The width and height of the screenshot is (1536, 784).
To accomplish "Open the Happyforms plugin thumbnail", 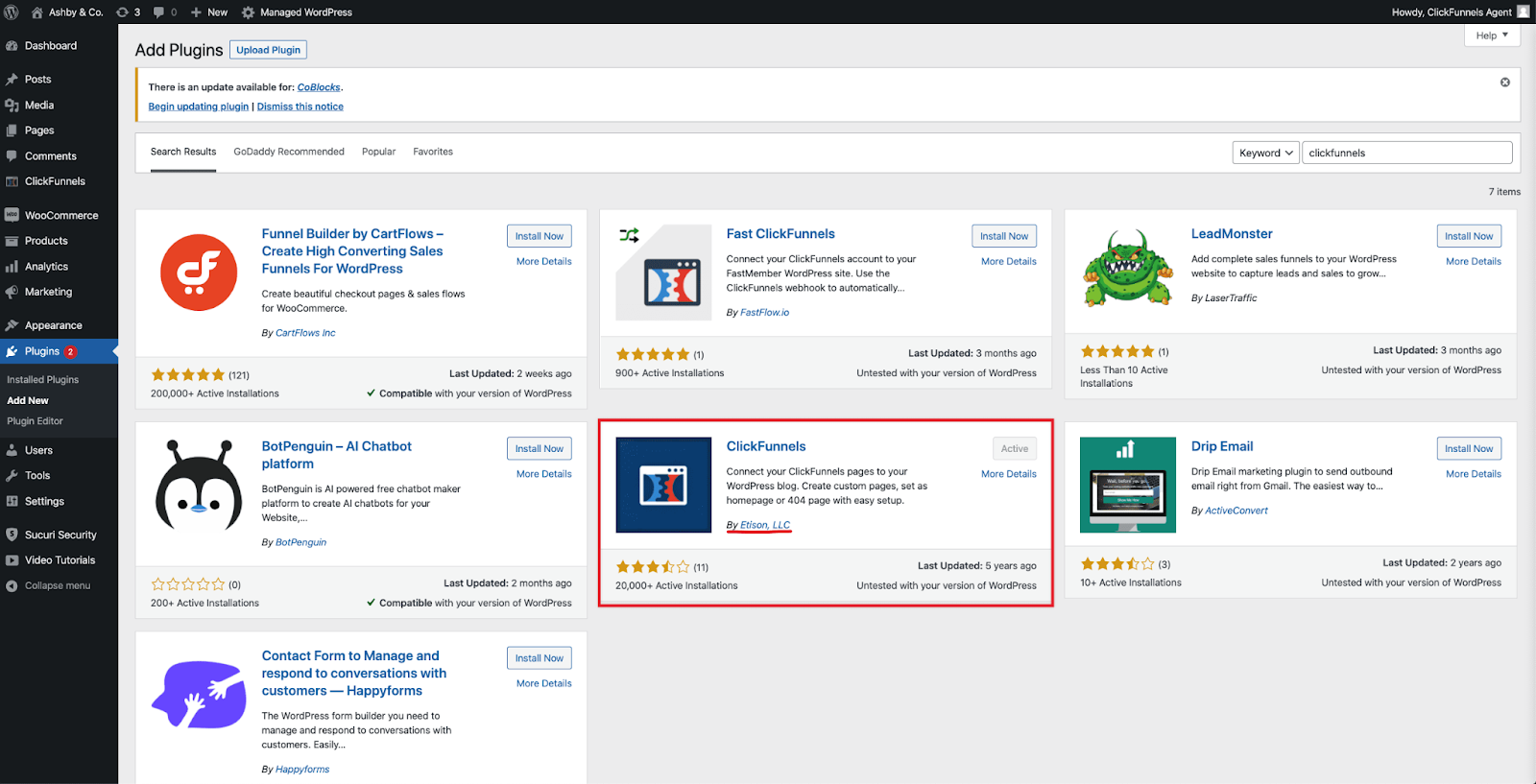I will point(199,695).
